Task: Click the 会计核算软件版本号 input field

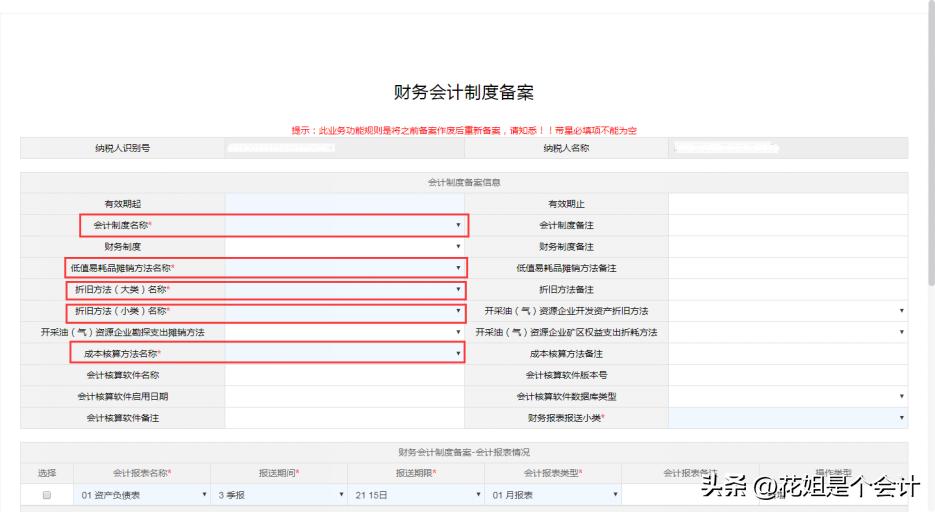Action: pos(788,375)
